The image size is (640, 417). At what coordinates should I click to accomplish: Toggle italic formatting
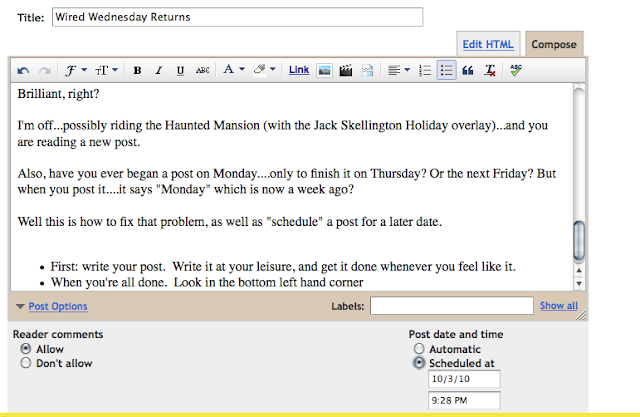coord(159,71)
